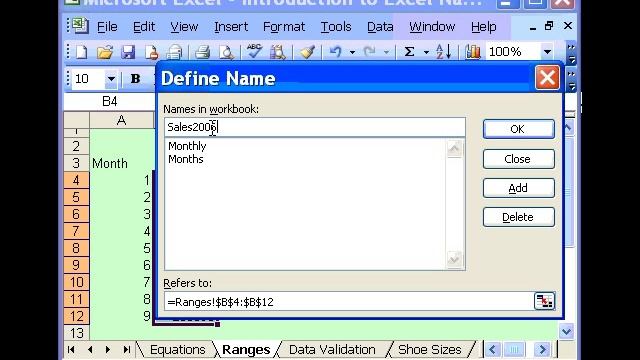Switch to the Shoe Sizes sheet tab
Screen dimensions: 640x360
click(x=429, y=350)
